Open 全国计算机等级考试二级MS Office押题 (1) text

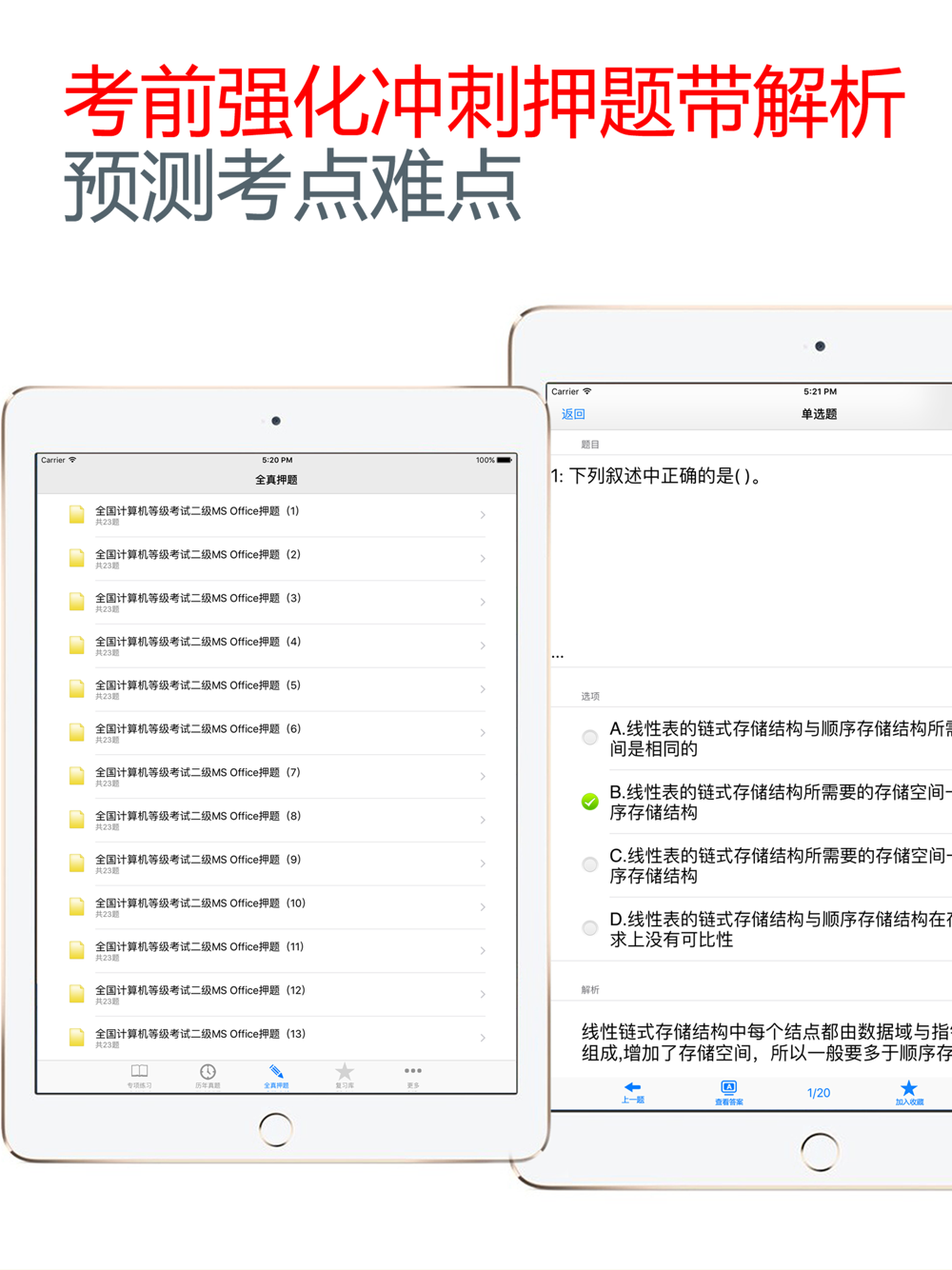click(x=197, y=511)
